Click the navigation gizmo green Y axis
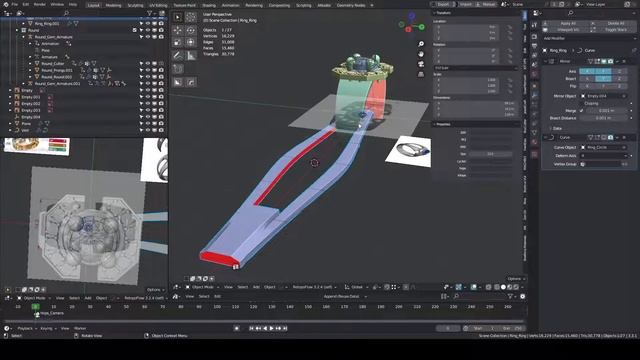 click(422, 27)
